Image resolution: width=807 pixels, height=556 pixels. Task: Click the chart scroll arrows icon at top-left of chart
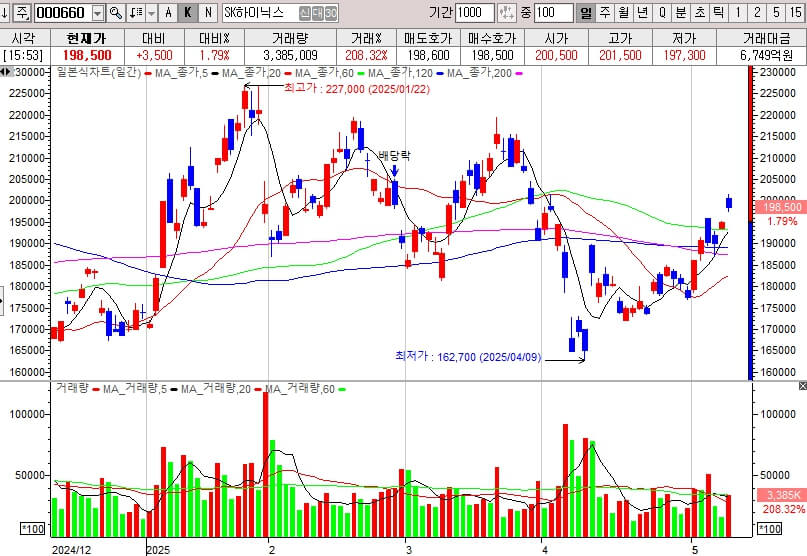6,73
